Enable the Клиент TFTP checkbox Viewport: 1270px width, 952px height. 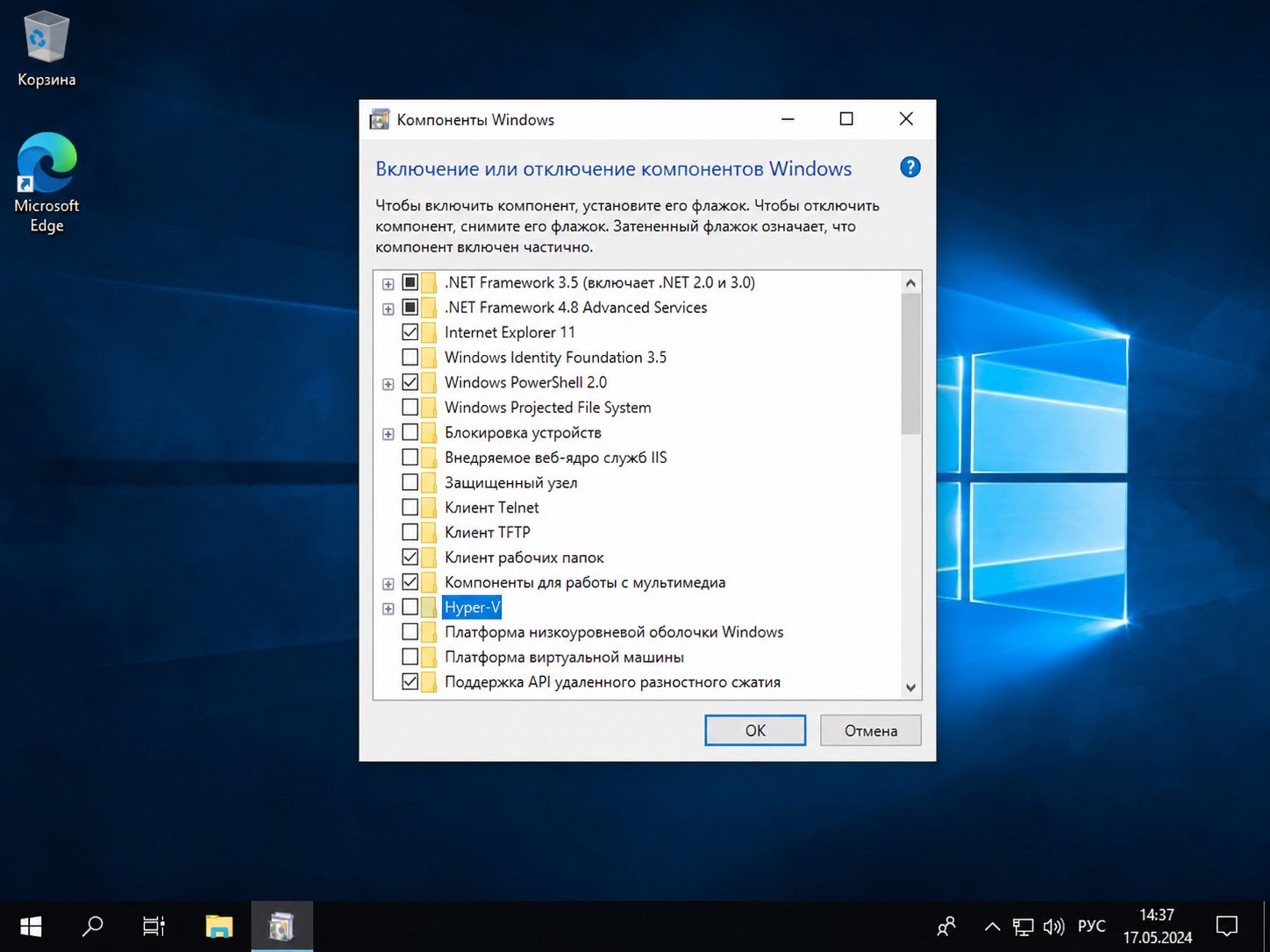(x=410, y=532)
